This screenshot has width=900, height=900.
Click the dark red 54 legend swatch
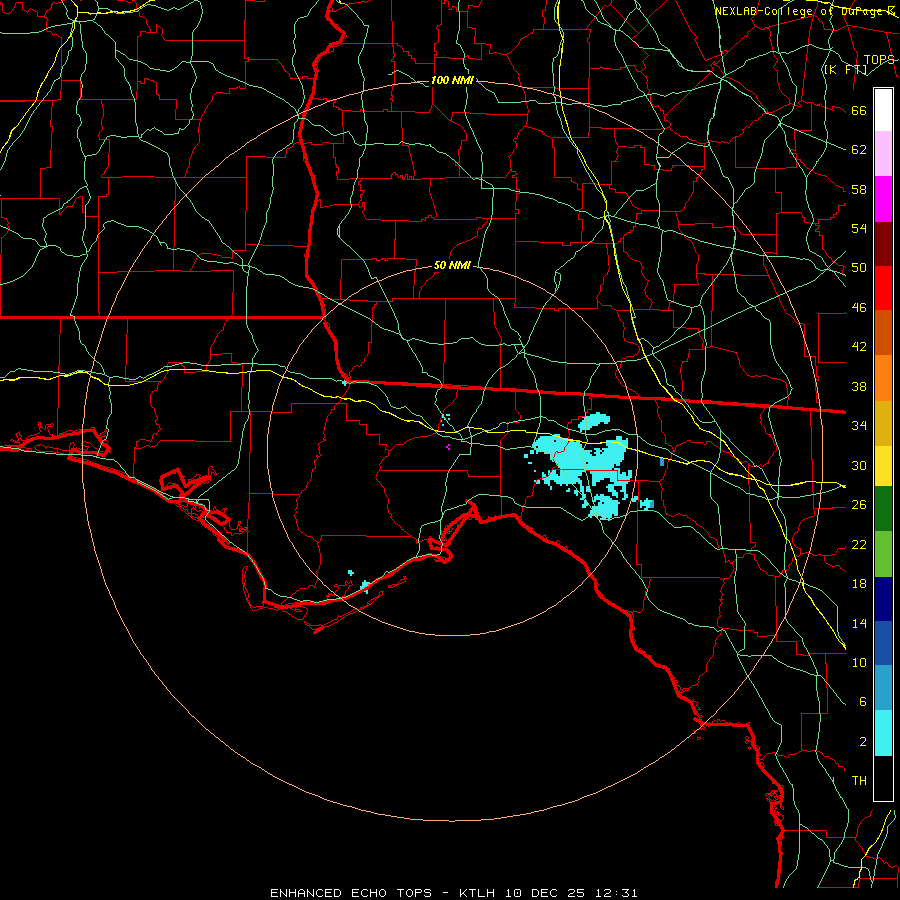[883, 244]
